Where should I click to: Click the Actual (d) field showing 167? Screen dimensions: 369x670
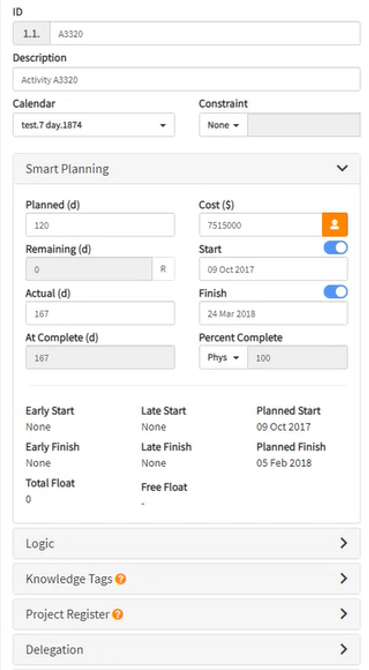pos(100,313)
